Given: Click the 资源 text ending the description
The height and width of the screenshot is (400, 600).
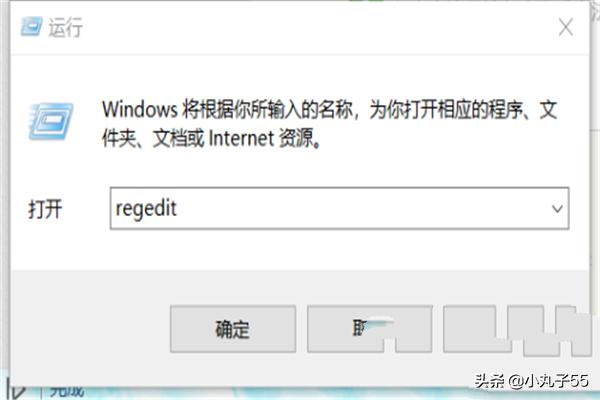Looking at the screenshot, I should [296, 138].
